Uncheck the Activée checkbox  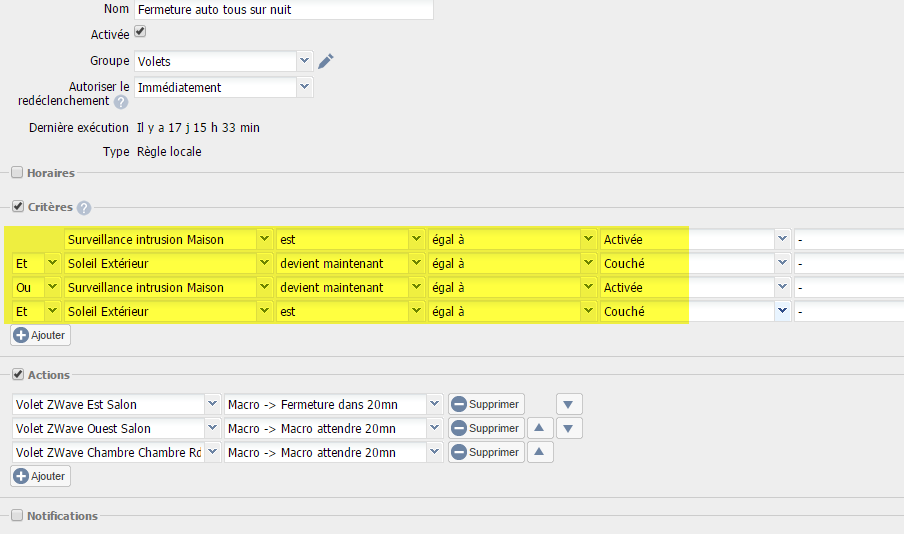point(140,32)
